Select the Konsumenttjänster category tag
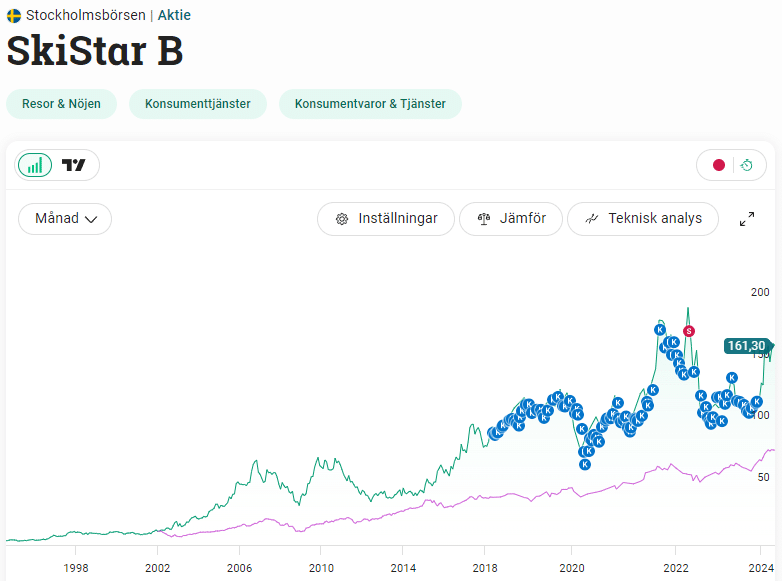Image resolution: width=782 pixels, height=581 pixels. point(198,104)
